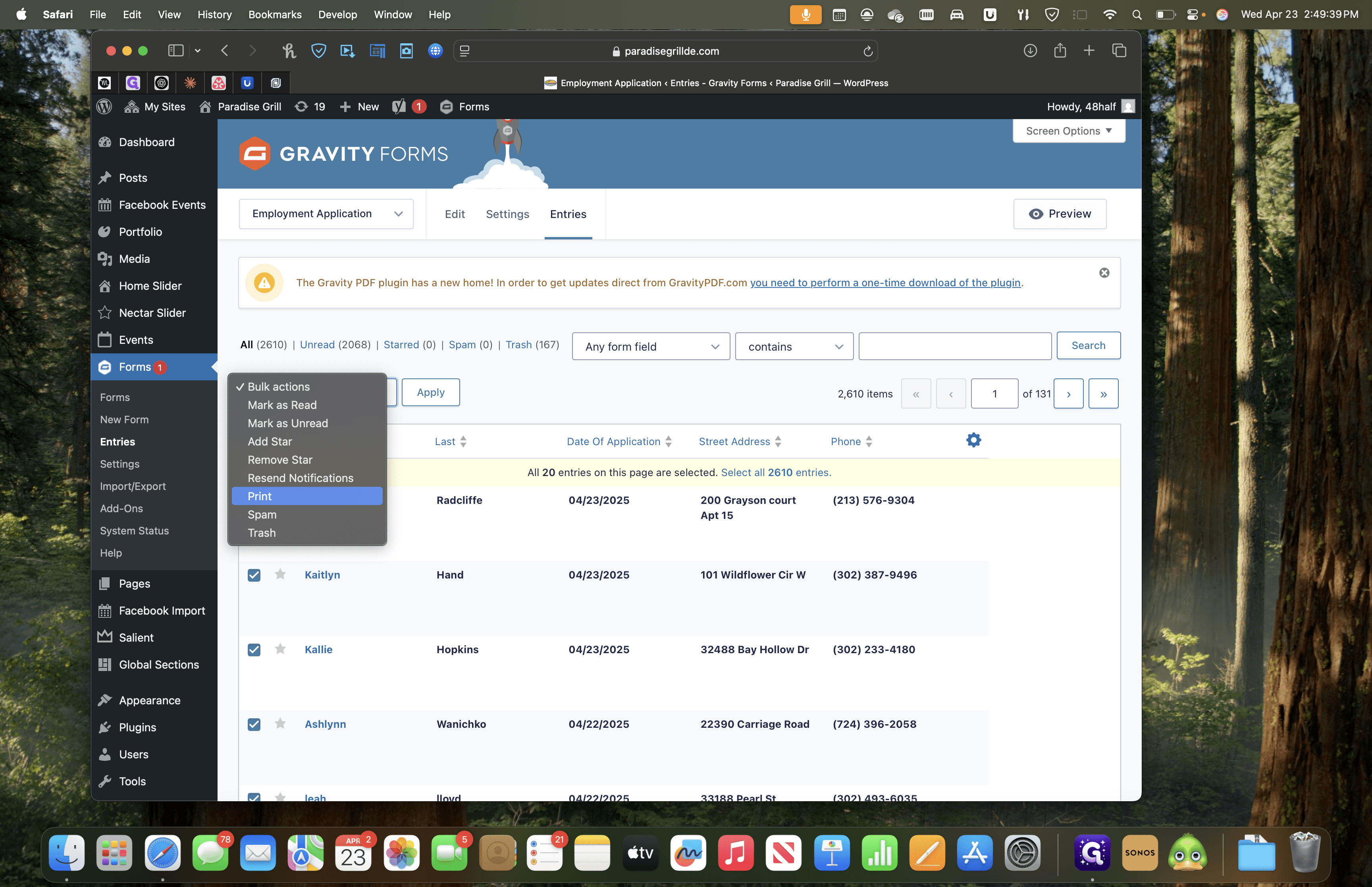Open the New Form submenu link
This screenshot has width=1372, height=887.
[124, 419]
